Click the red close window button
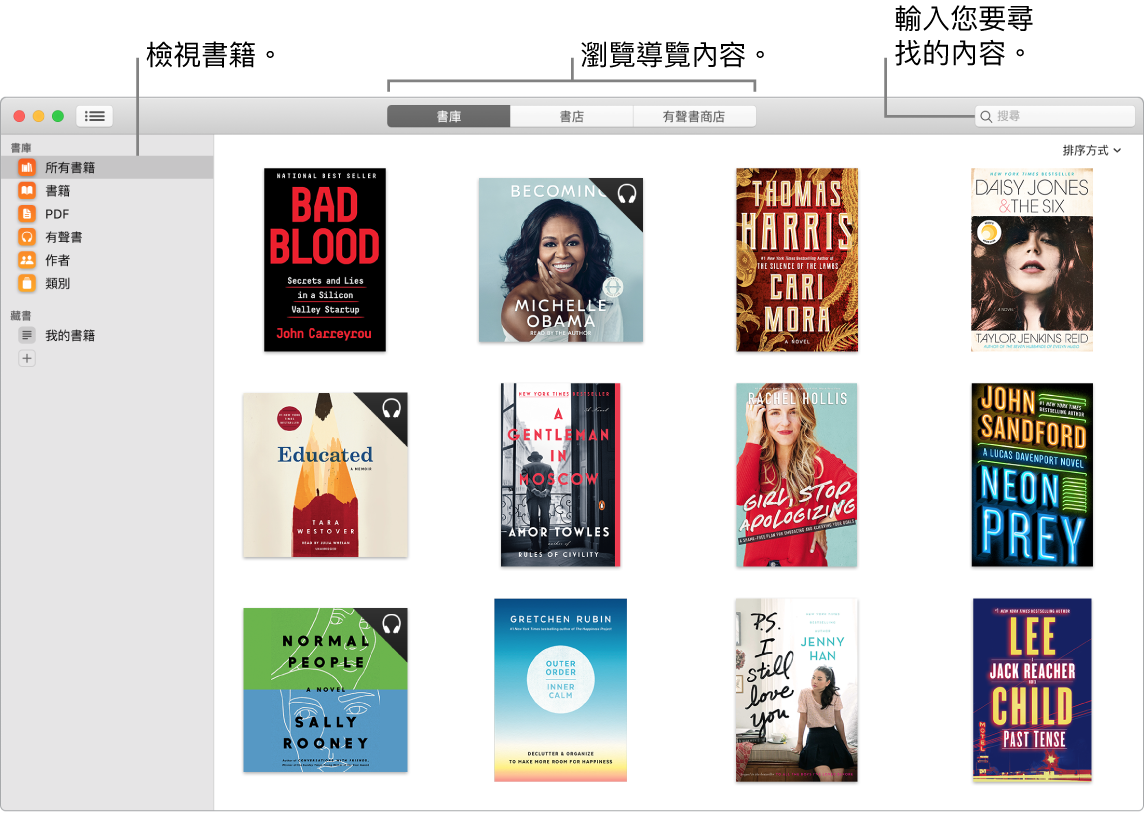Image resolution: width=1144 pixels, height=814 pixels. pos(20,116)
